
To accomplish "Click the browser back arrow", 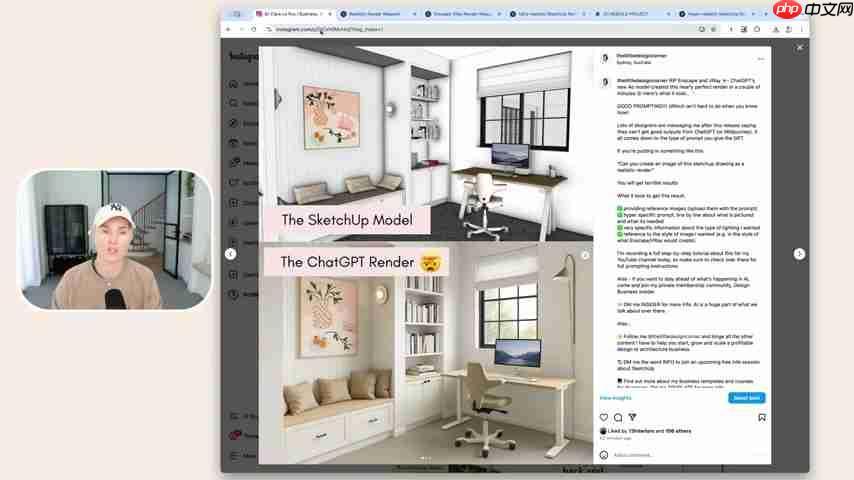I will click(229, 29).
